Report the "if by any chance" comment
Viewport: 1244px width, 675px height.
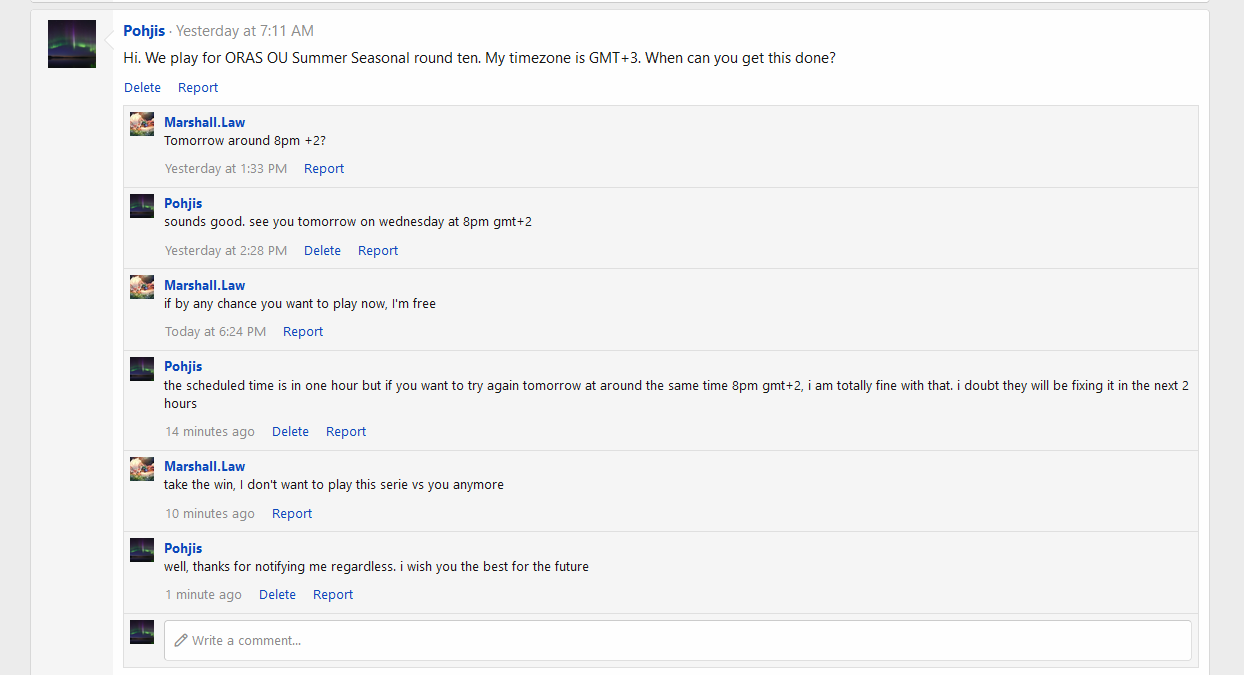(303, 332)
